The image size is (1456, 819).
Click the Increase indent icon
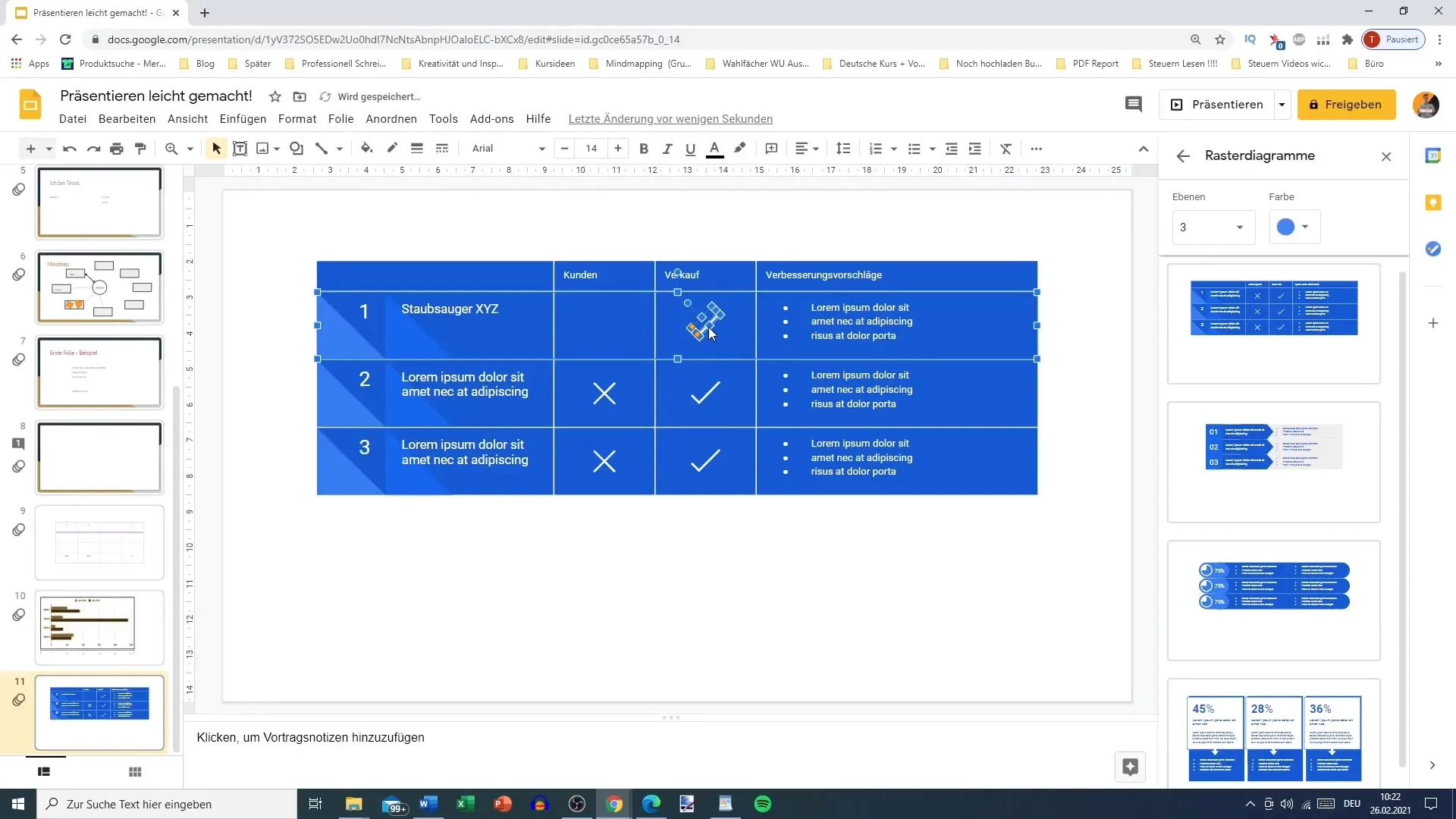click(975, 149)
